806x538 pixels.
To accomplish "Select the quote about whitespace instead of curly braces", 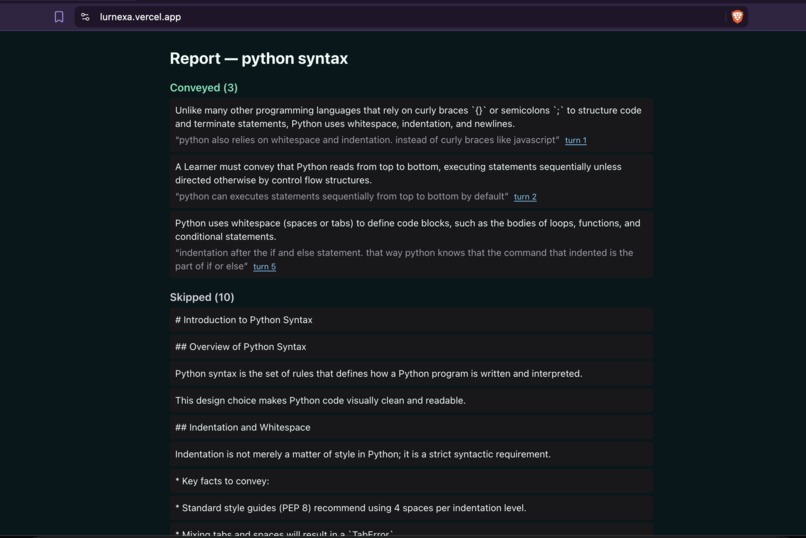I will [367, 140].
